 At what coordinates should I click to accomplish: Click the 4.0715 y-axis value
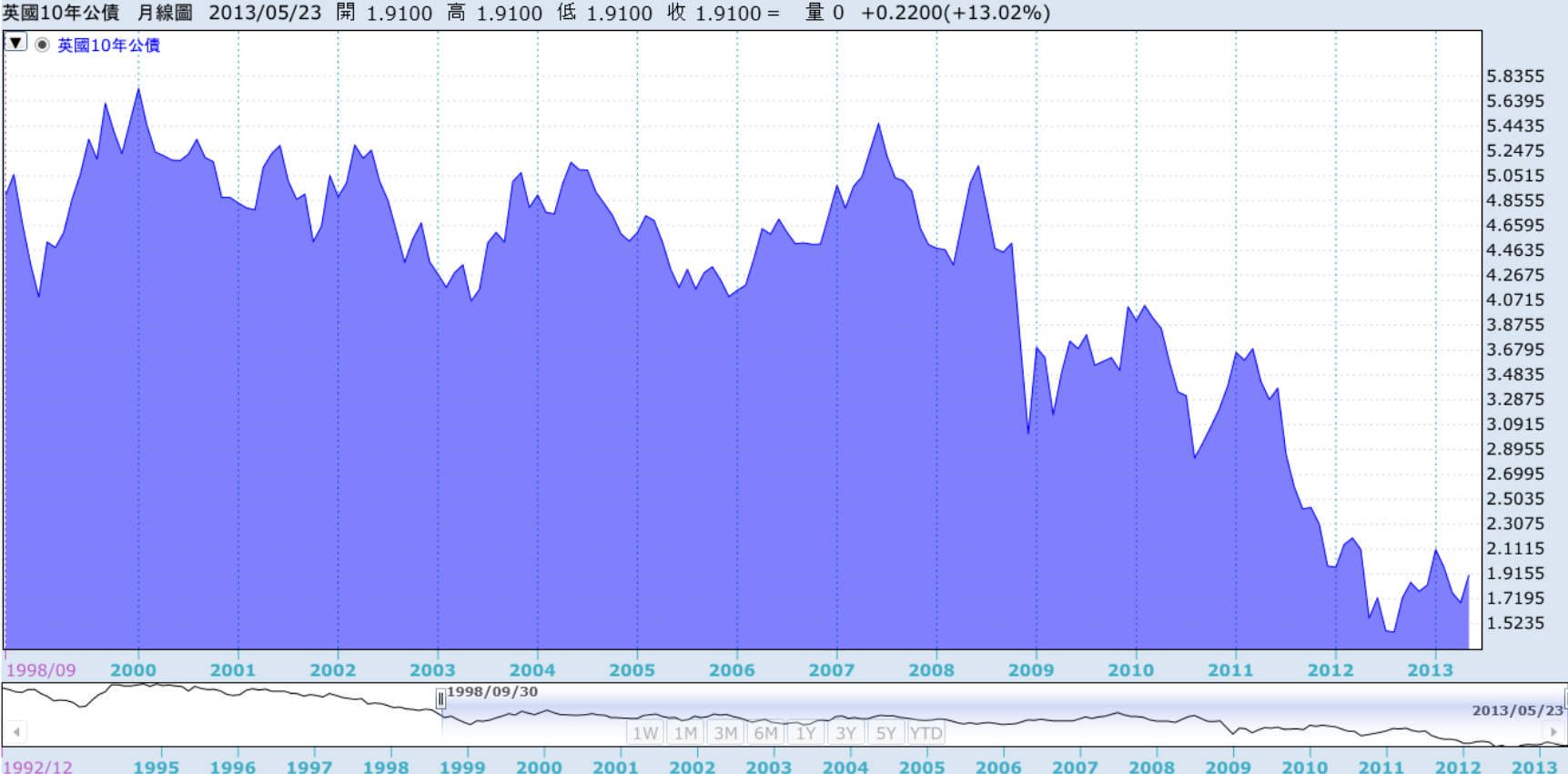point(1515,300)
